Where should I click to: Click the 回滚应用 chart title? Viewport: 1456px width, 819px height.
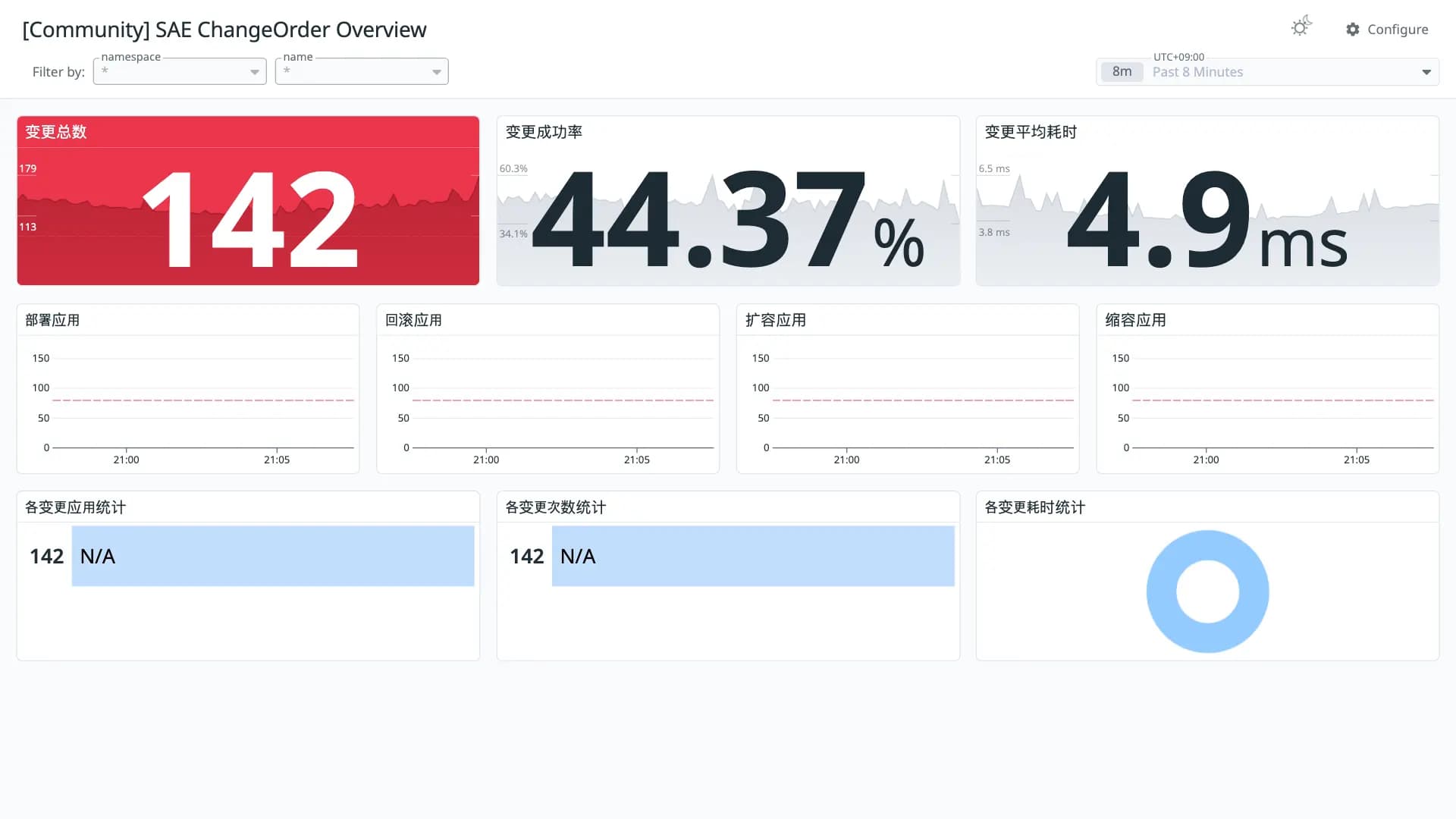[x=413, y=320]
